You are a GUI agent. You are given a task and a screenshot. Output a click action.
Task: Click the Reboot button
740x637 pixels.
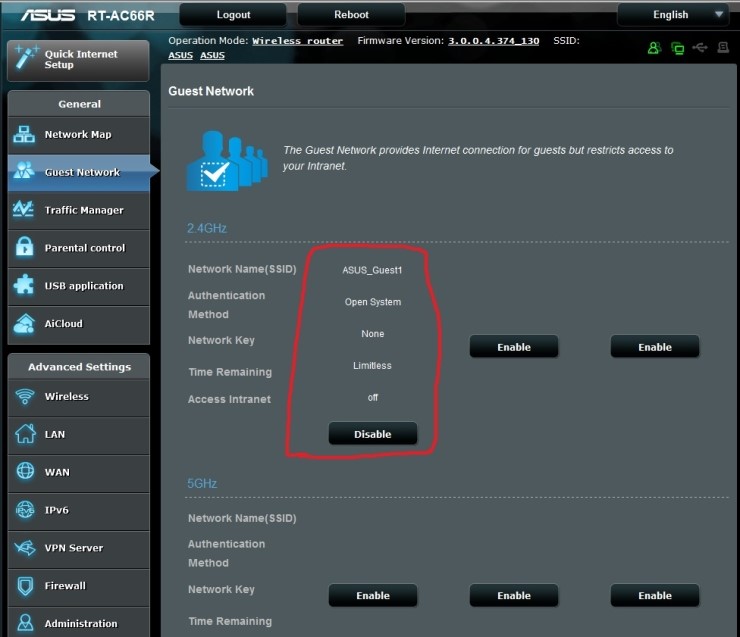(351, 15)
